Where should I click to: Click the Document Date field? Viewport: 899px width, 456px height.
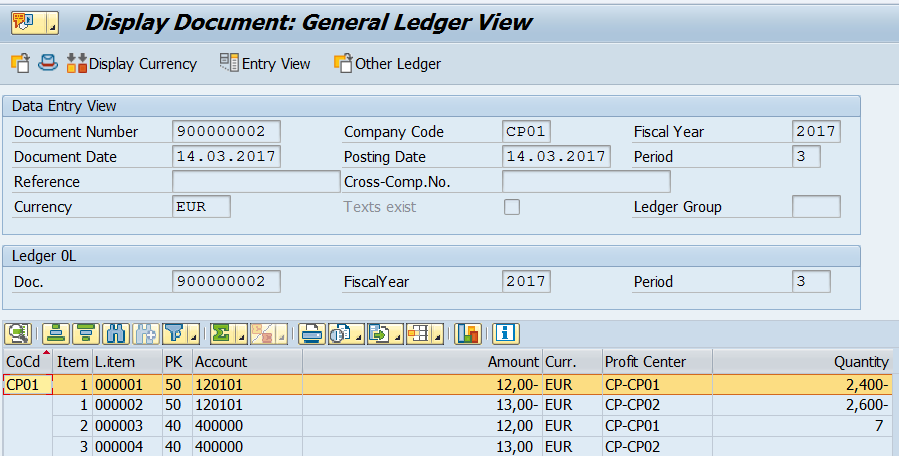(226, 156)
